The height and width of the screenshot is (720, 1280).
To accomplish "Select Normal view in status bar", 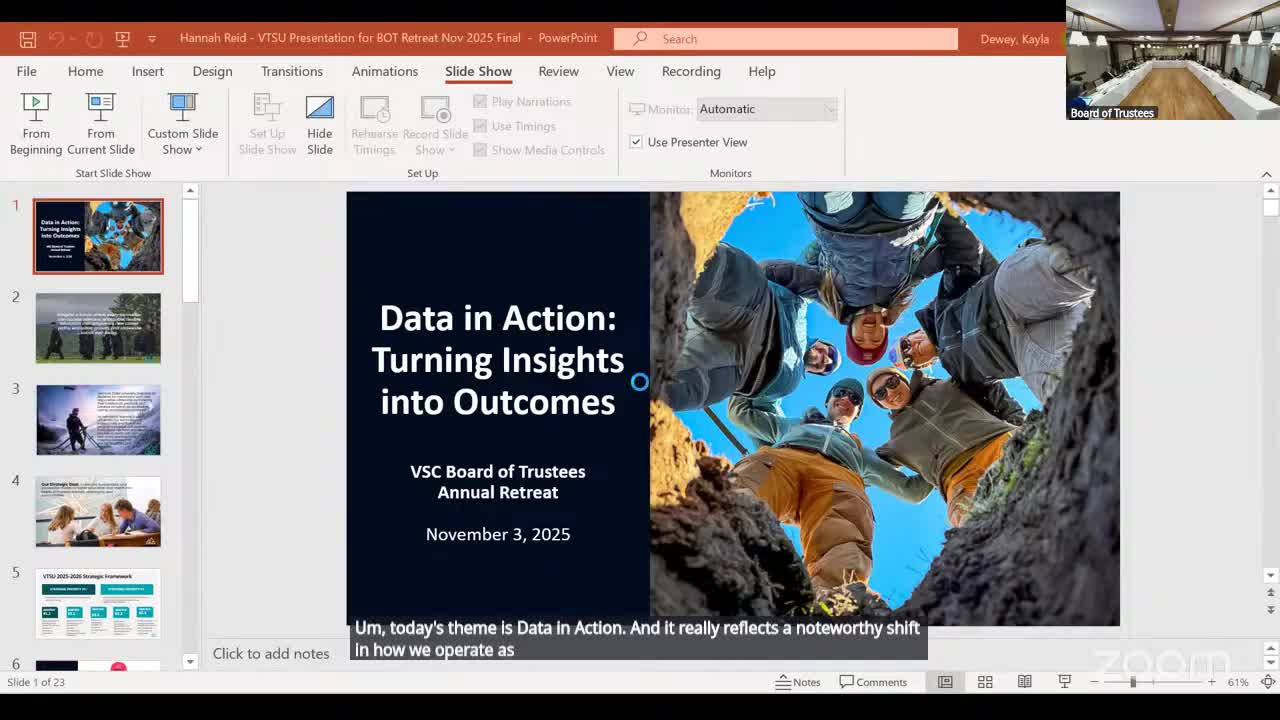I will point(945,682).
